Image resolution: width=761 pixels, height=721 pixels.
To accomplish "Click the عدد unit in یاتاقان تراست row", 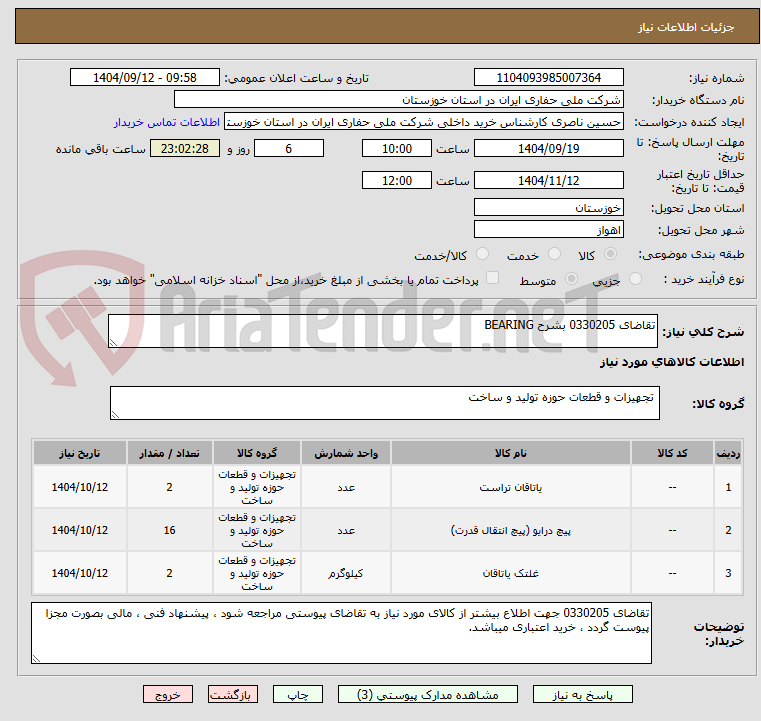I will tap(346, 488).
